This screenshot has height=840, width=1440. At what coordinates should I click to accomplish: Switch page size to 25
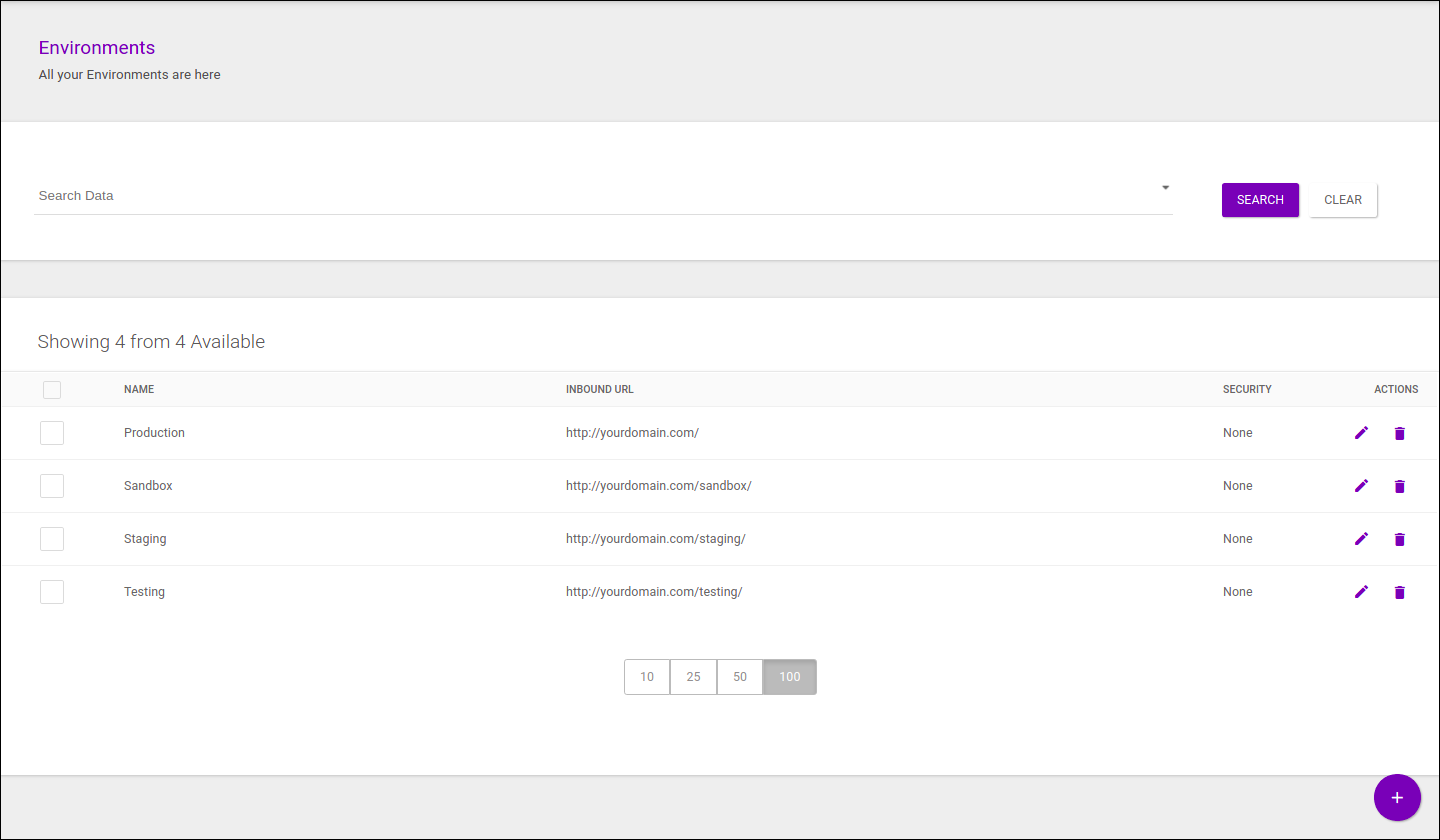pyautogui.click(x=693, y=677)
